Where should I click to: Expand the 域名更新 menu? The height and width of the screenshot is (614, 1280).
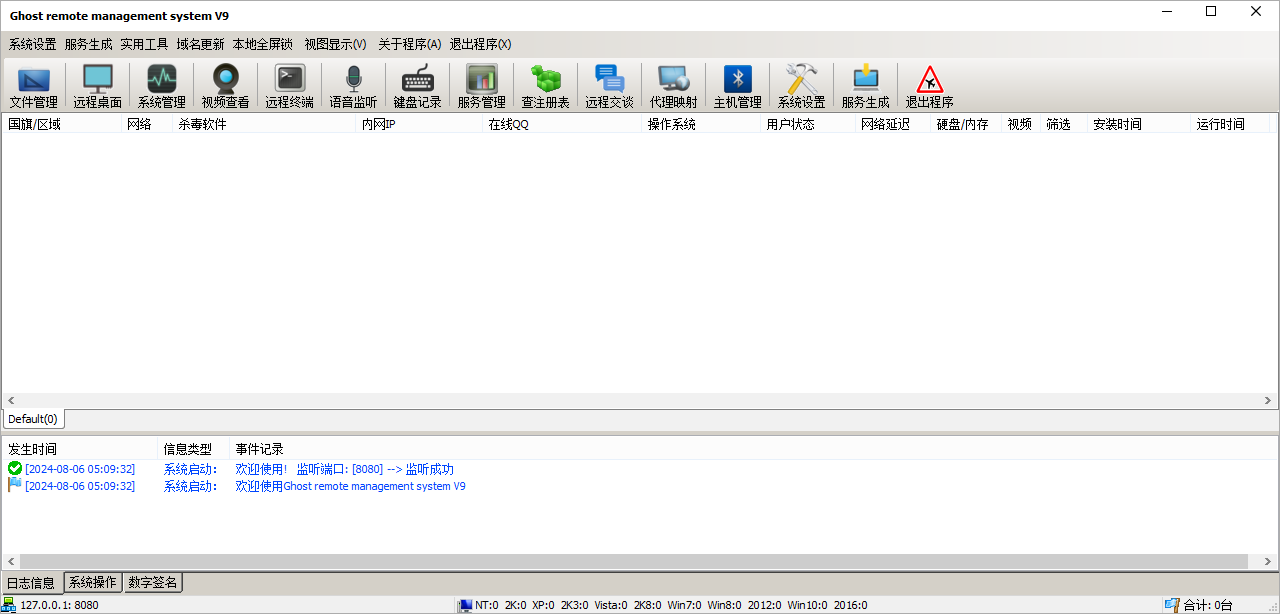pyautogui.click(x=201, y=44)
